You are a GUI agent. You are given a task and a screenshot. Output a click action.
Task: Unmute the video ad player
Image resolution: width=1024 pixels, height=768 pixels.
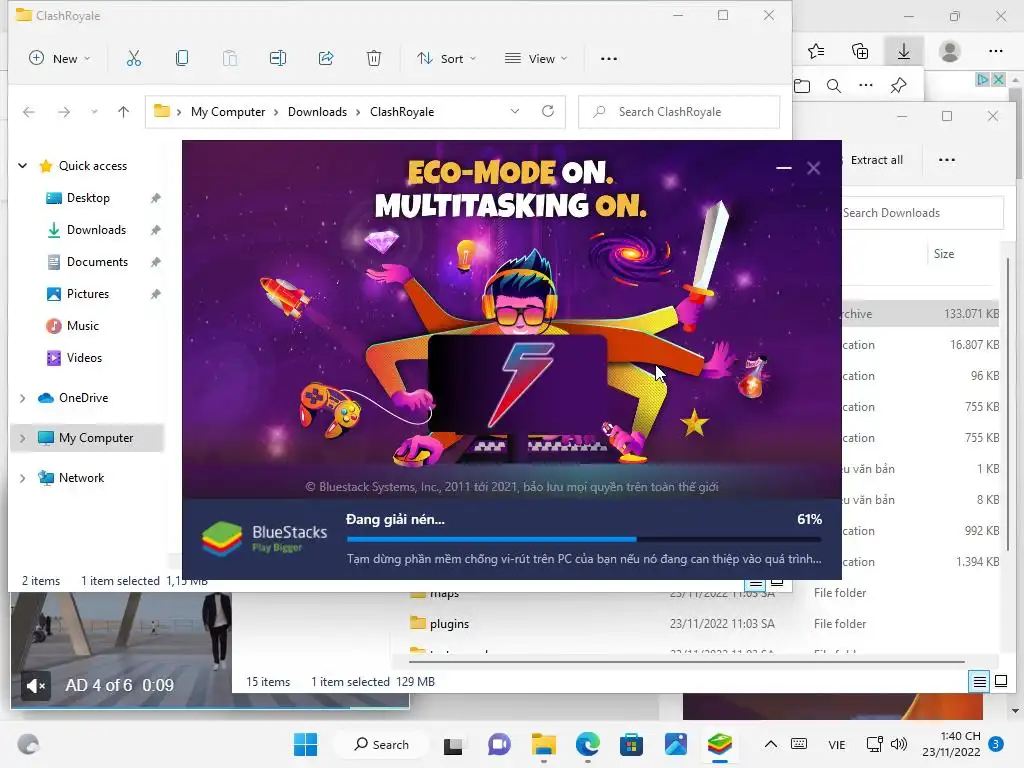point(35,686)
